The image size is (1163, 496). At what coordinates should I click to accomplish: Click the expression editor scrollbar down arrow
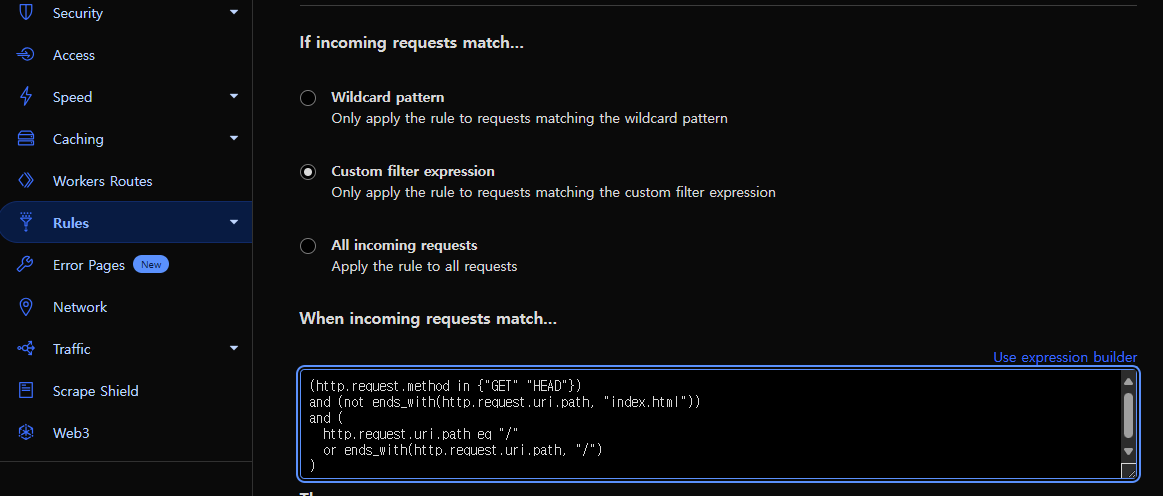[x=1128, y=451]
